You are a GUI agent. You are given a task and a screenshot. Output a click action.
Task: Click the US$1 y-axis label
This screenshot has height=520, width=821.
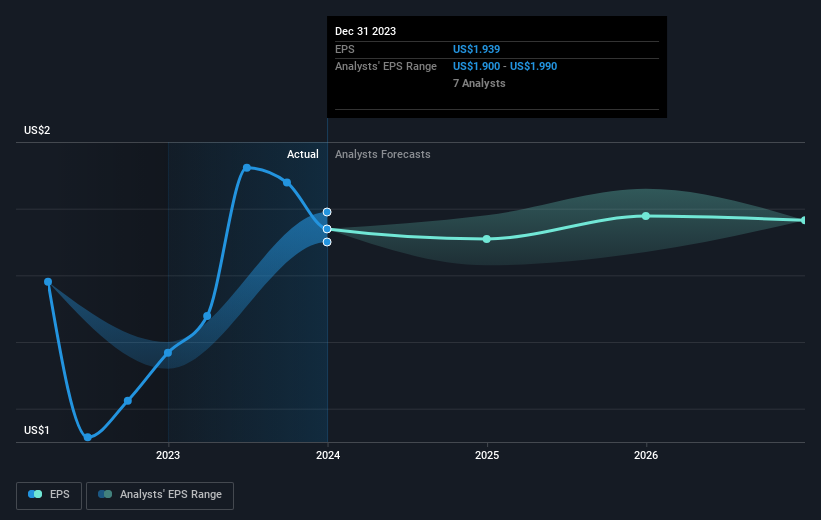[37, 430]
